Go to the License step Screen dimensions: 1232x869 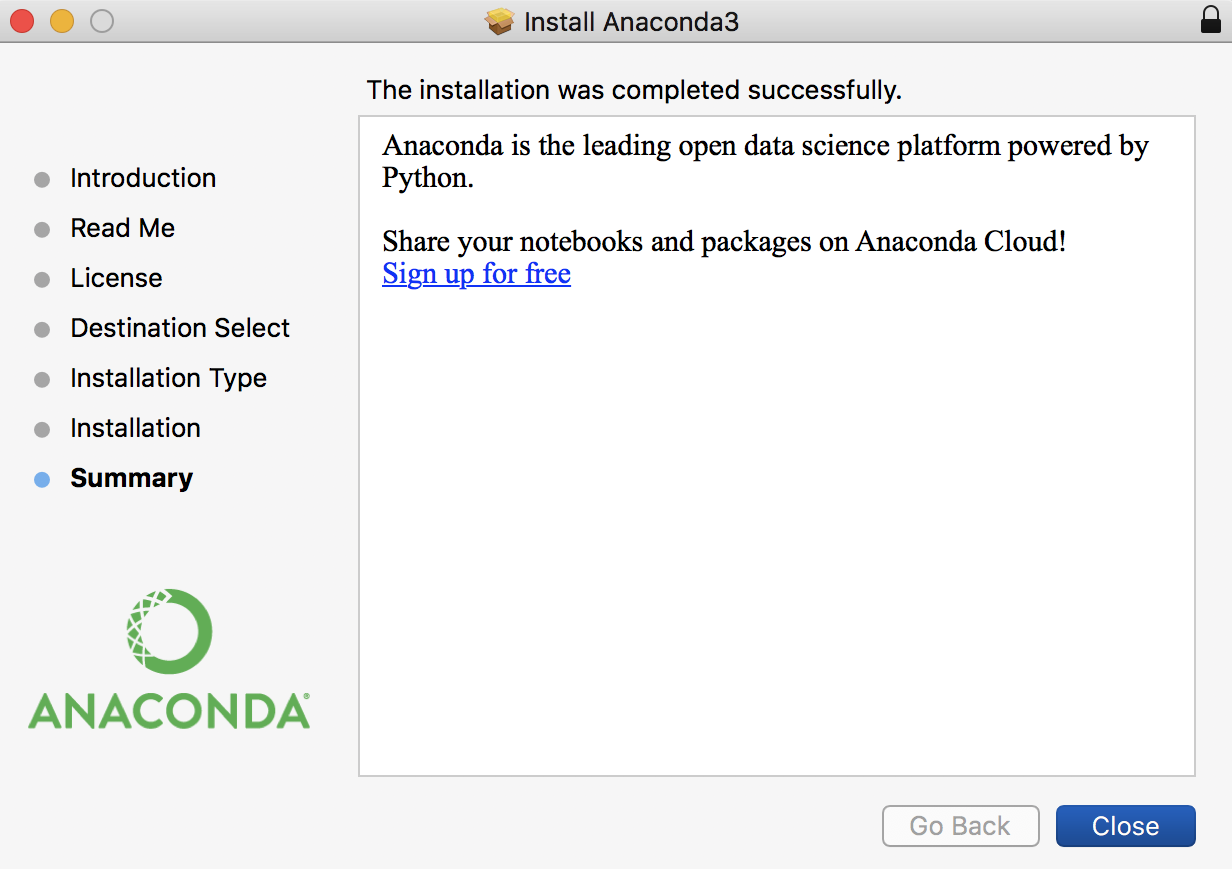[x=116, y=278]
